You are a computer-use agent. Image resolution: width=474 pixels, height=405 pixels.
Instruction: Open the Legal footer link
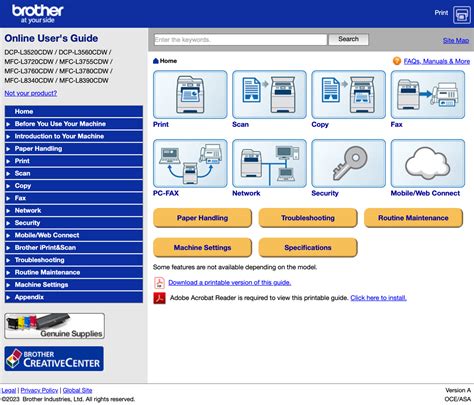(8, 390)
